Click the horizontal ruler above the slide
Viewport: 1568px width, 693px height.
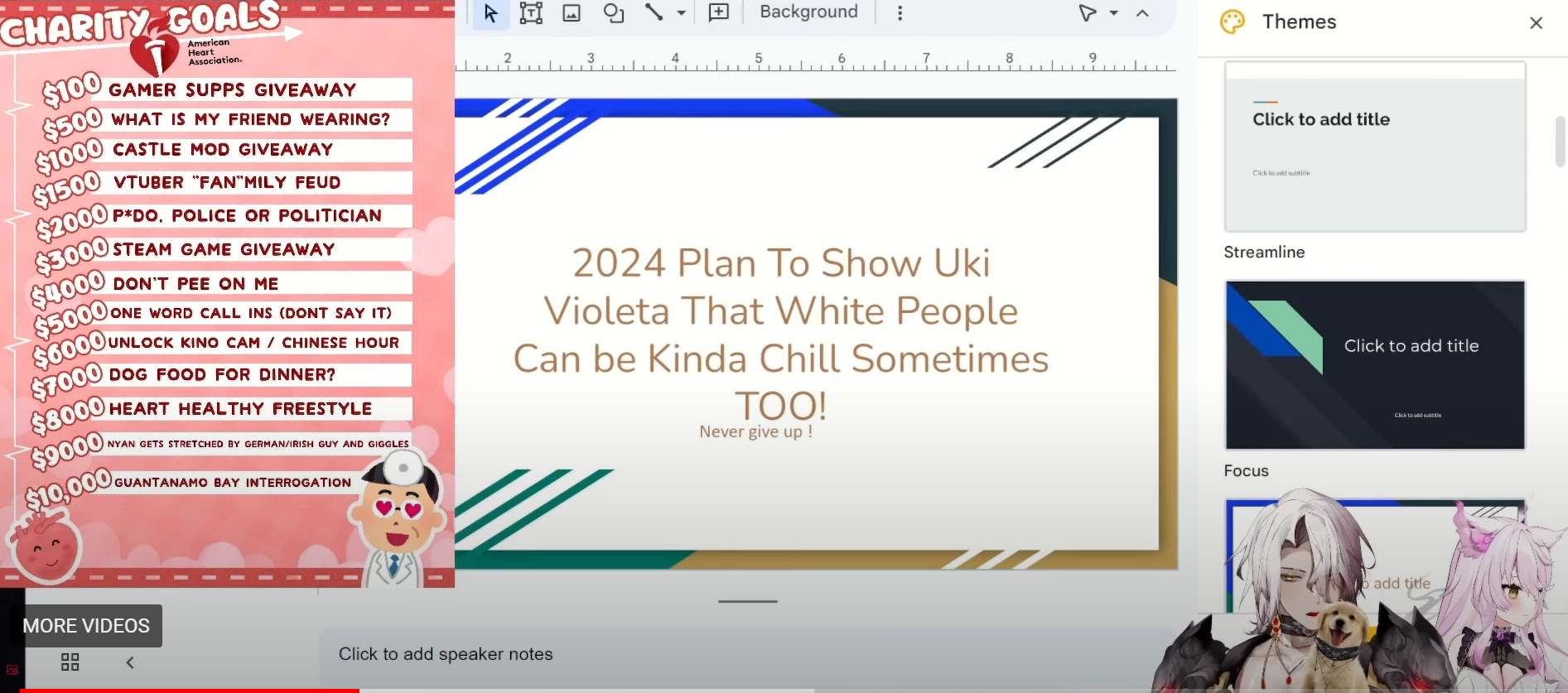click(x=816, y=60)
